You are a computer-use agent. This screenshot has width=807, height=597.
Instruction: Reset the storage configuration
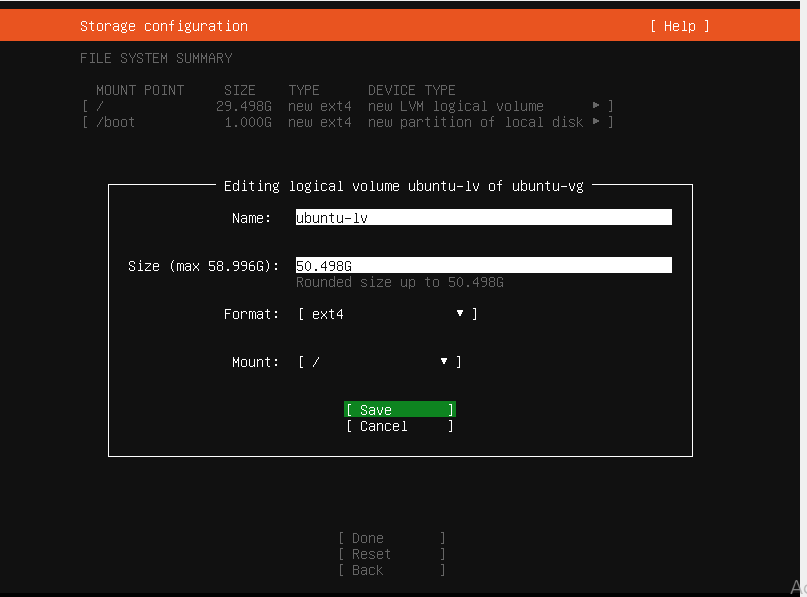pyautogui.click(x=391, y=554)
